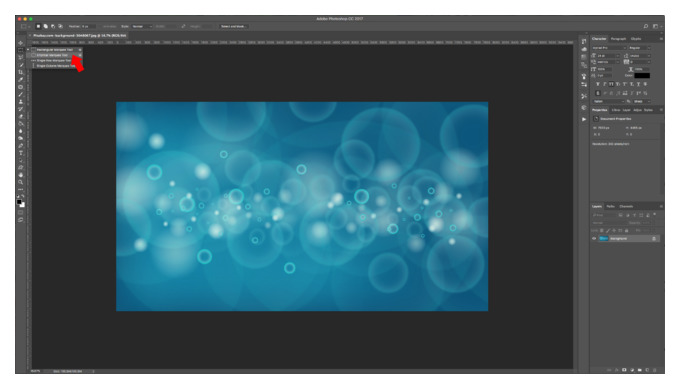Switch to the Glyphs tab
Image resolution: width=680 pixels, height=389 pixels.
point(636,39)
